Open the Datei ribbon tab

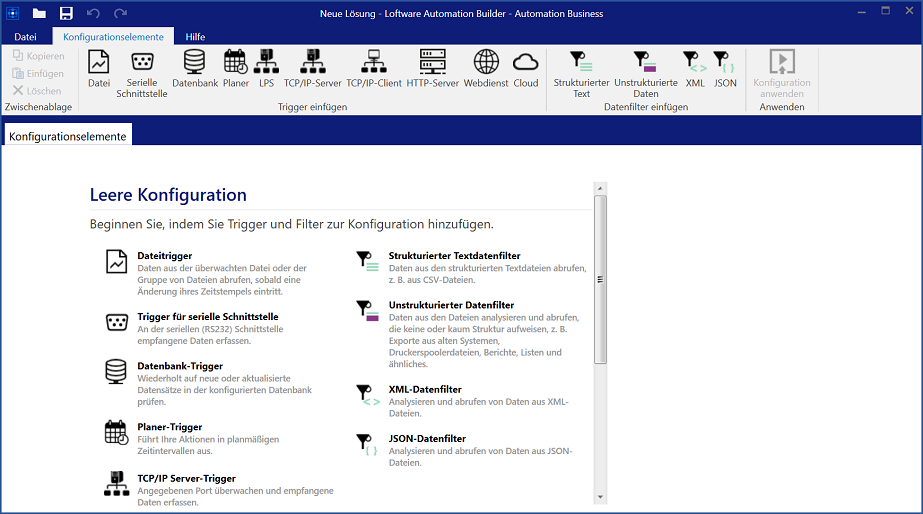point(25,37)
